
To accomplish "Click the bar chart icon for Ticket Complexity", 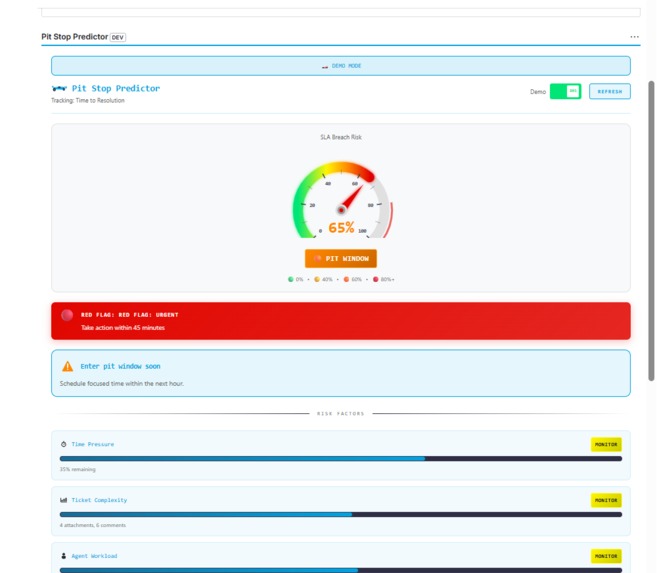I will click(x=64, y=500).
